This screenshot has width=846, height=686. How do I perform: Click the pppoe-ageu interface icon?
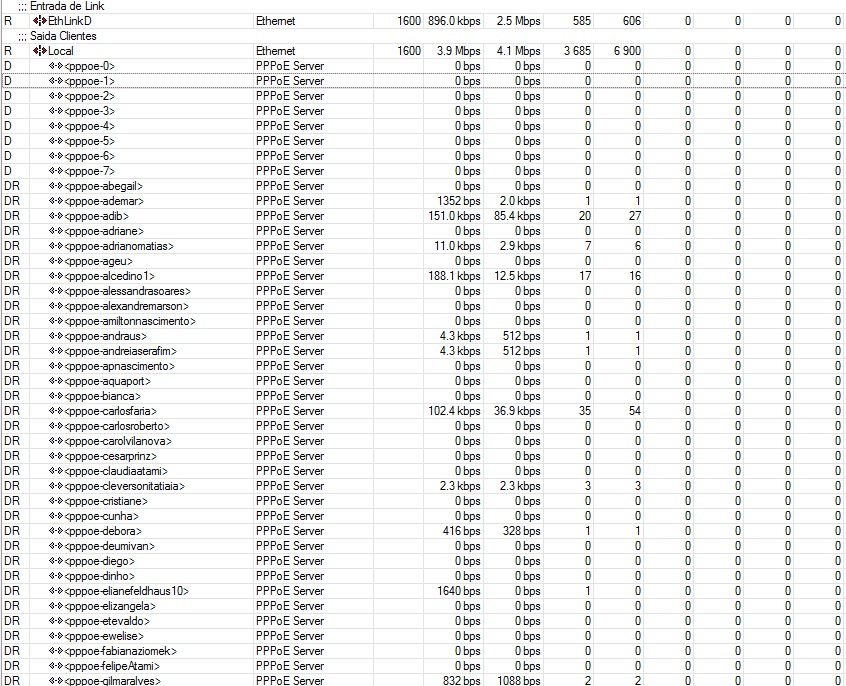click(56, 261)
